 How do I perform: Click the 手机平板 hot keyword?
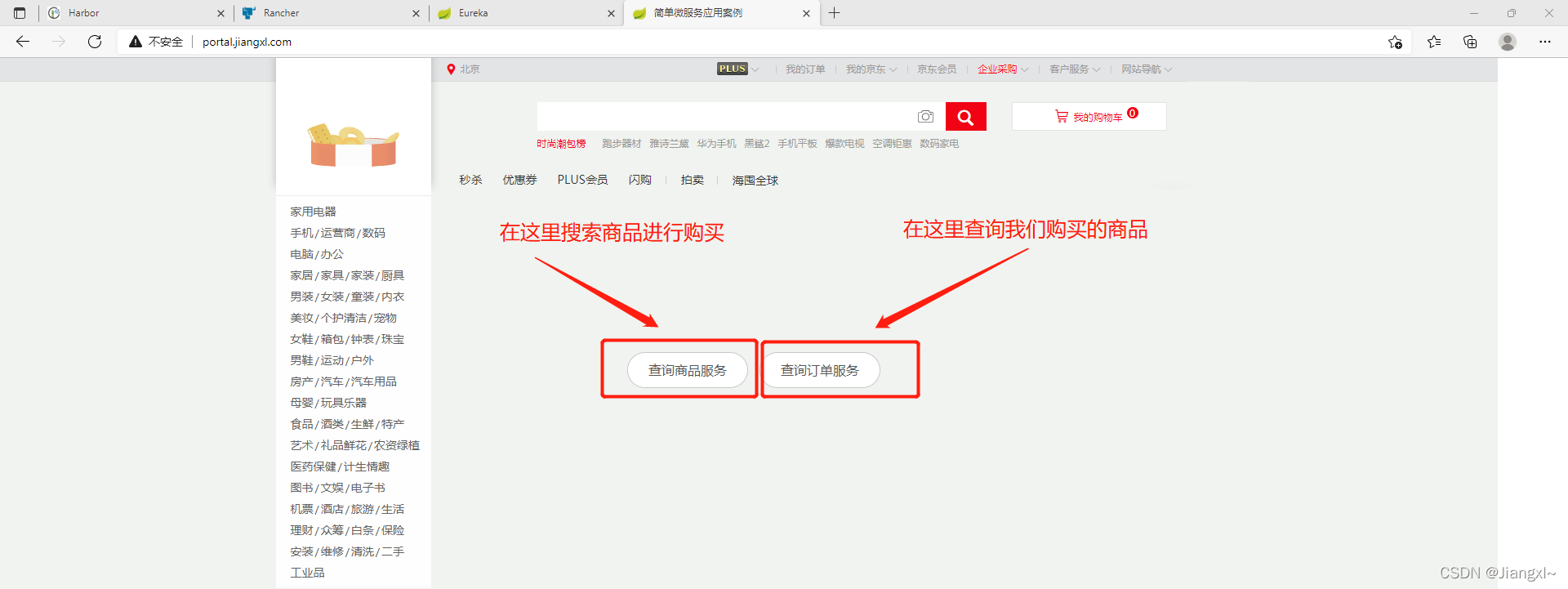pyautogui.click(x=797, y=144)
